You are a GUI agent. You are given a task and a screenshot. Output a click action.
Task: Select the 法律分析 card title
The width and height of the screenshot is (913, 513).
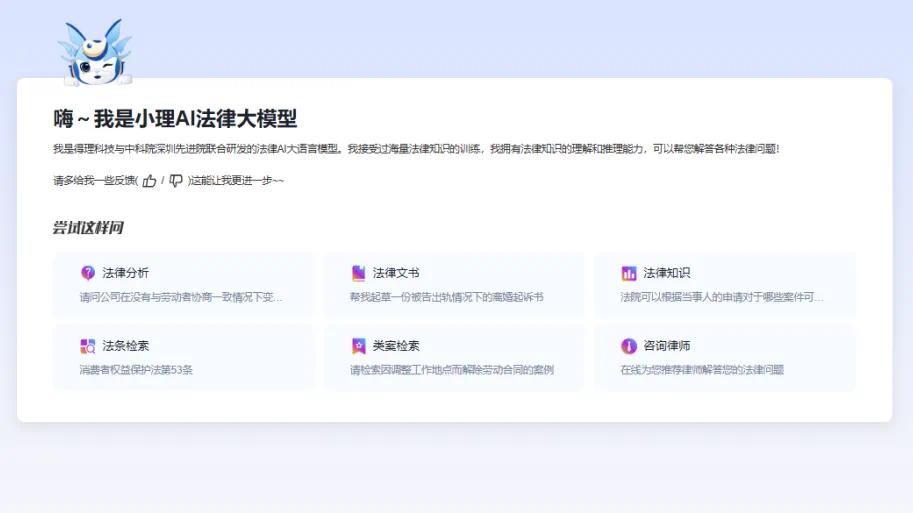point(125,273)
